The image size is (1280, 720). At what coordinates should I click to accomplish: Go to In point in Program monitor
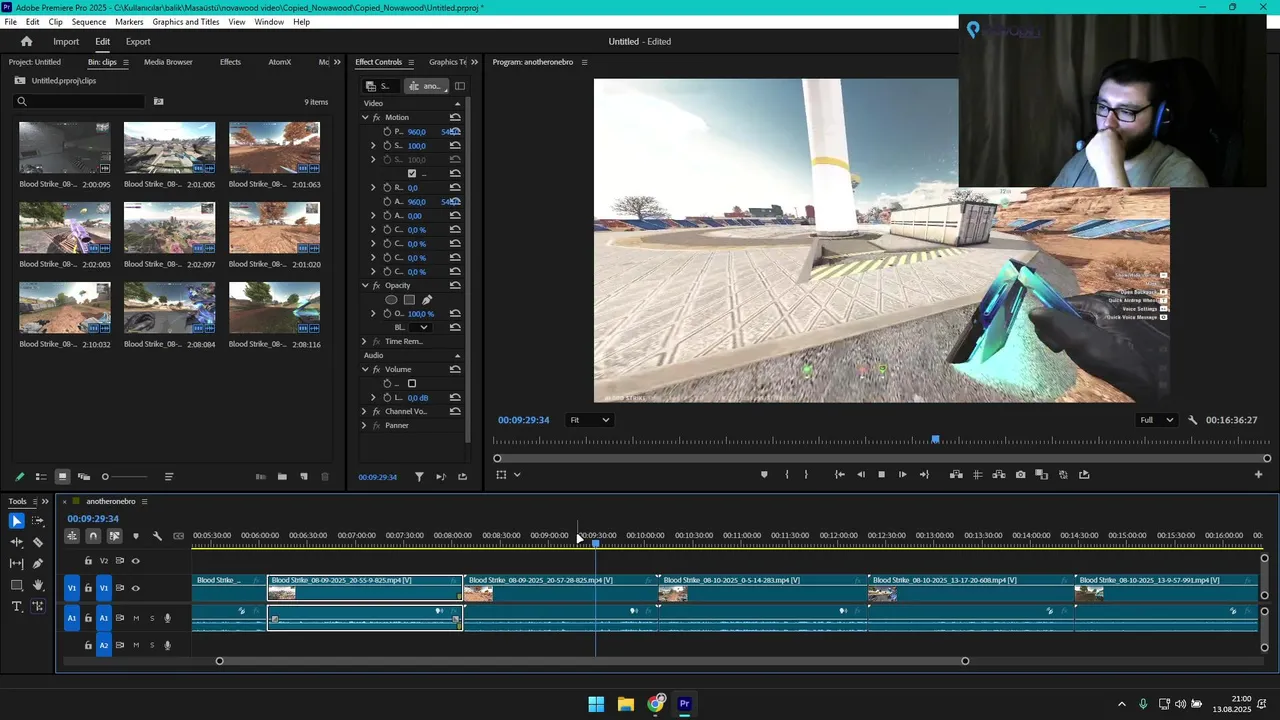(839, 475)
